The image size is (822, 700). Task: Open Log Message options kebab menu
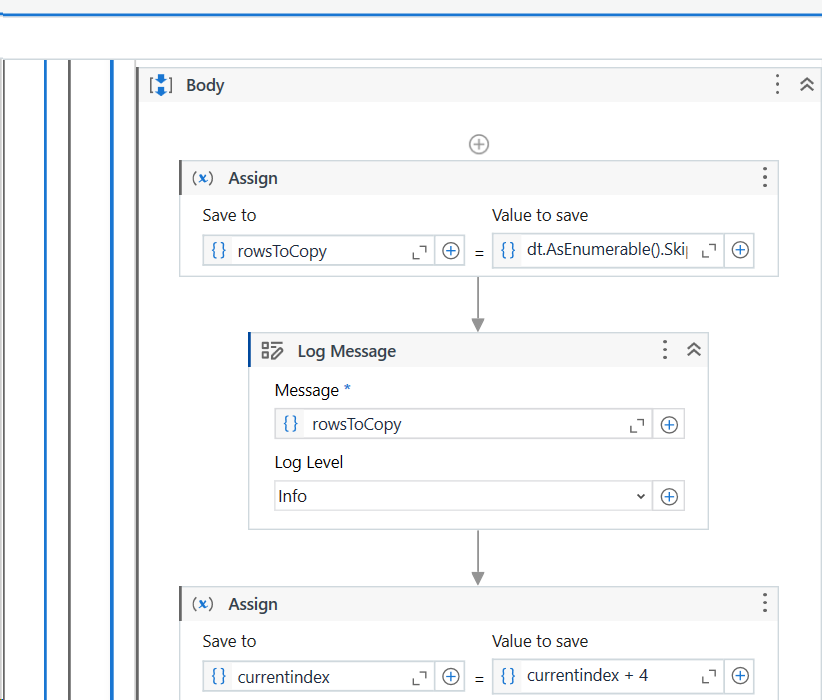pyautogui.click(x=665, y=350)
